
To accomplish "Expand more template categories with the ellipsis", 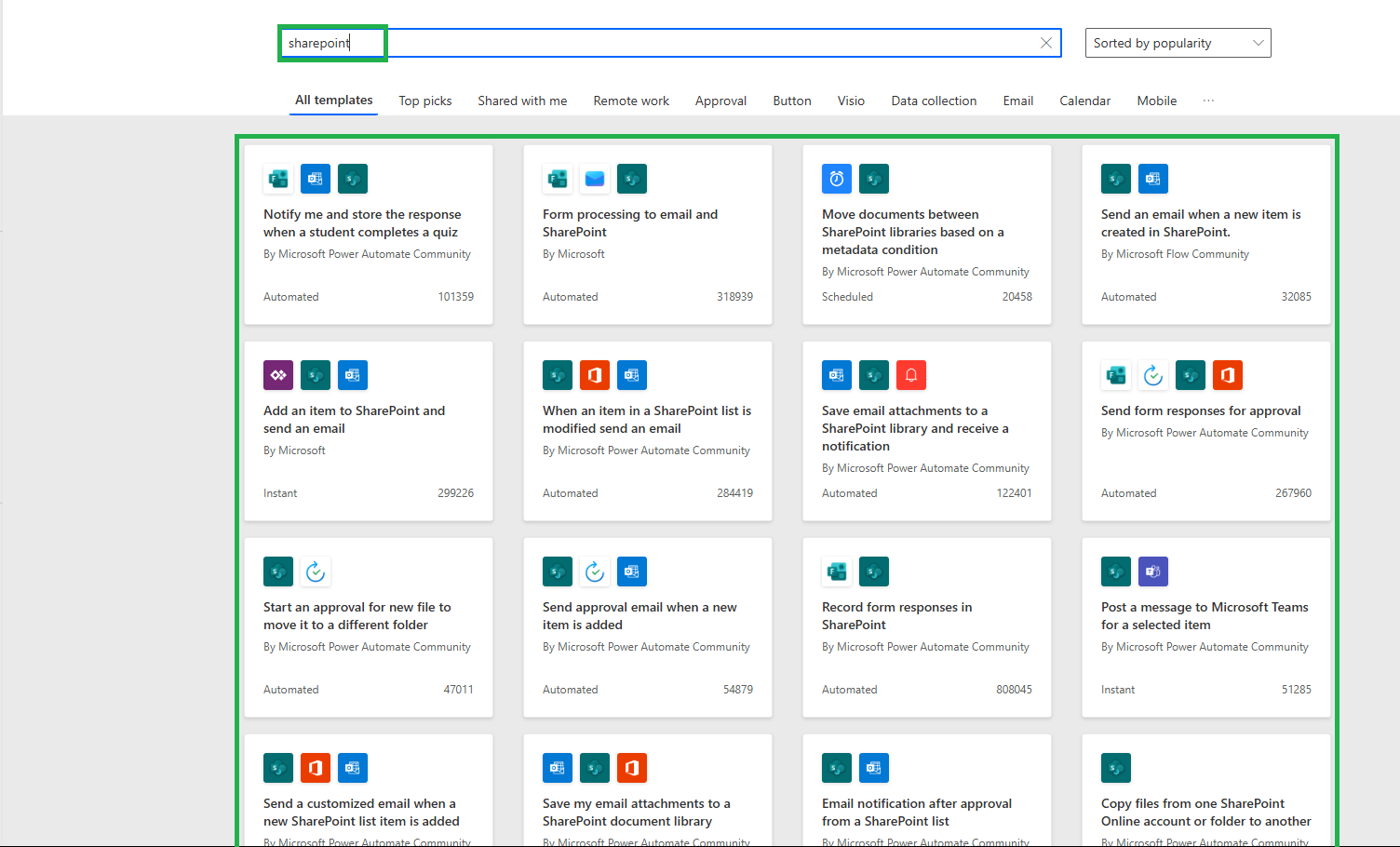I will click(x=1208, y=101).
